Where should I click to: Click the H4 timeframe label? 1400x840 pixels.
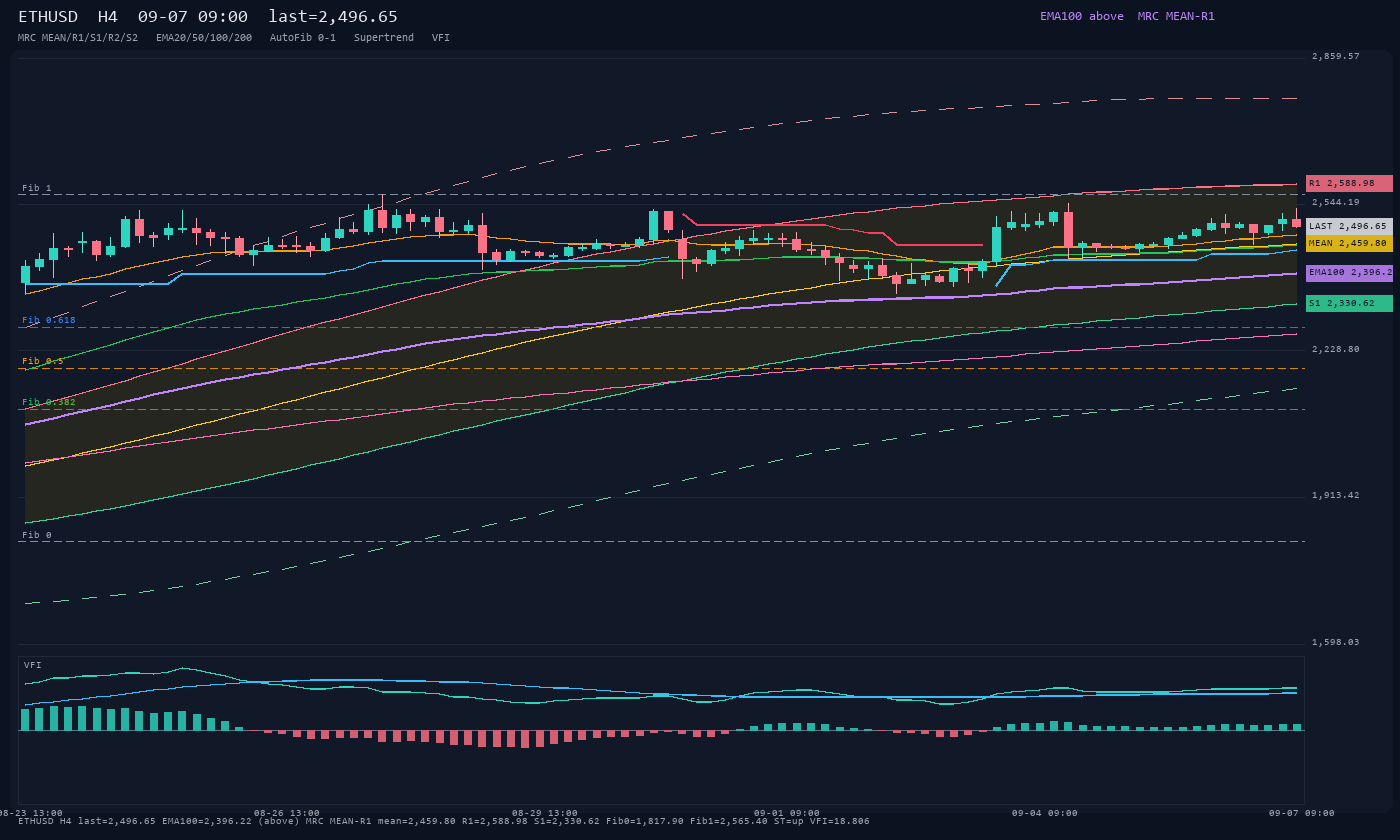108,16
